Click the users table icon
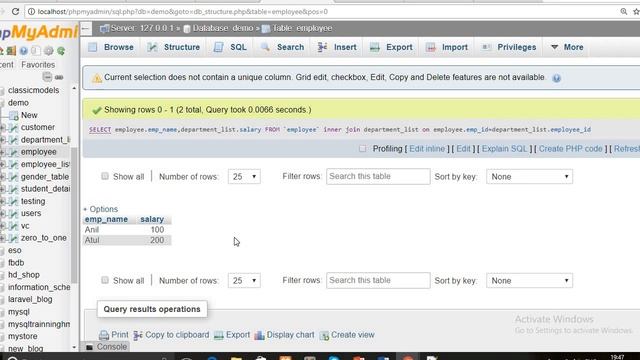Screen dimensions: 640x360 (13, 213)
